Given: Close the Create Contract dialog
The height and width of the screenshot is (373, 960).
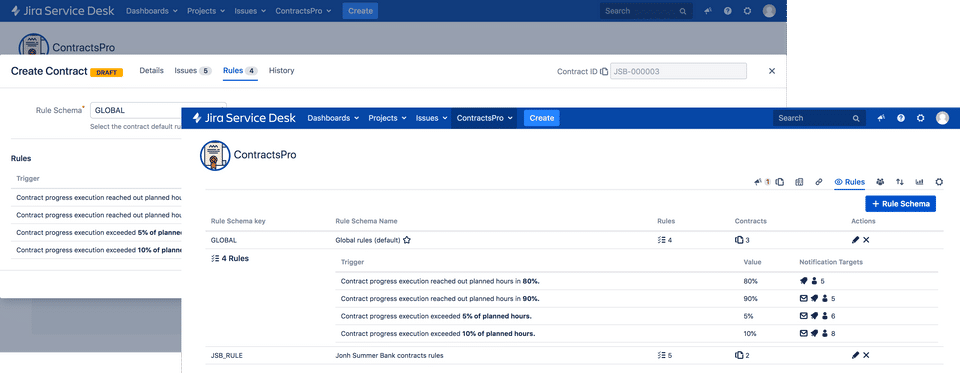Looking at the screenshot, I should tap(772, 71).
